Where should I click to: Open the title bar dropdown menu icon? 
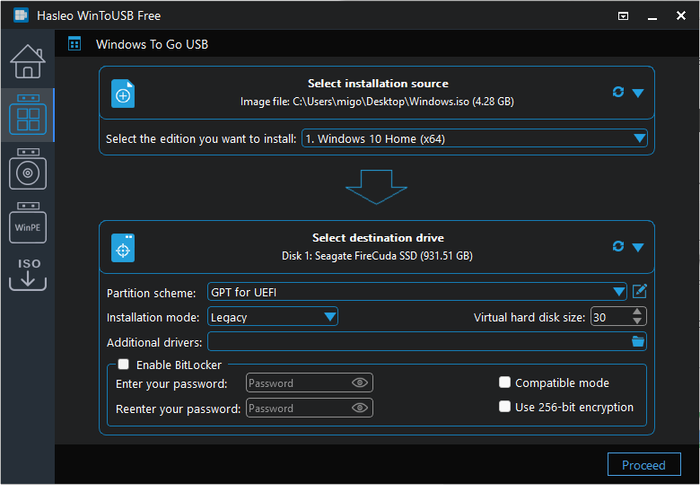pyautogui.click(x=623, y=16)
